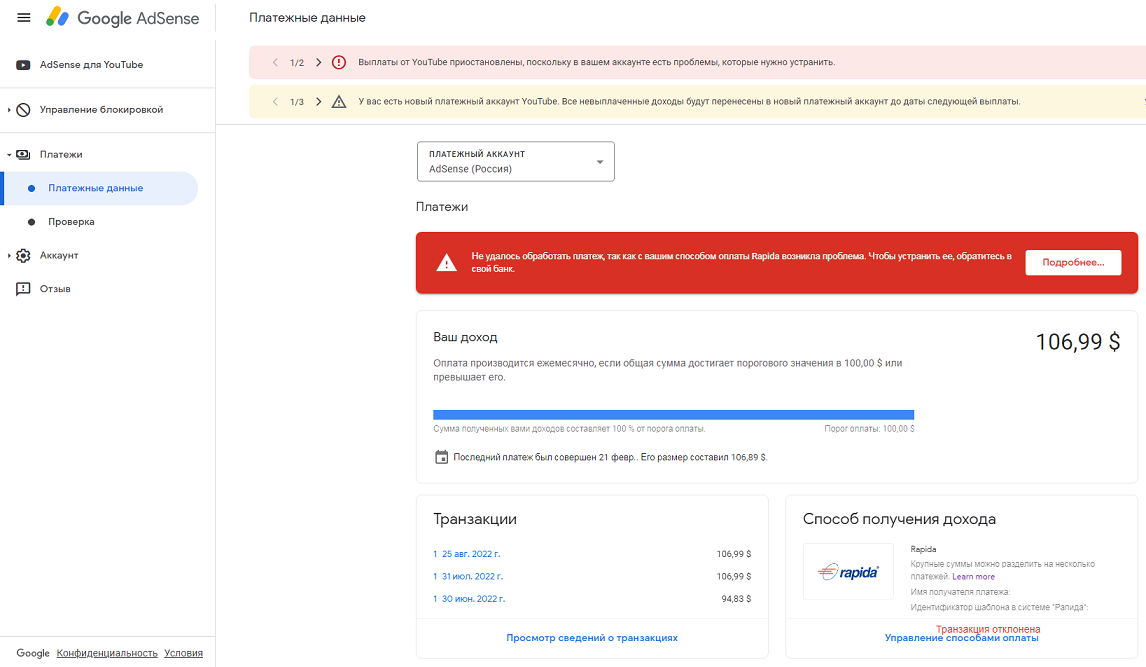Click Порог оплаты: 100,00 $ label
The image size is (1146, 667).
coord(869,429)
